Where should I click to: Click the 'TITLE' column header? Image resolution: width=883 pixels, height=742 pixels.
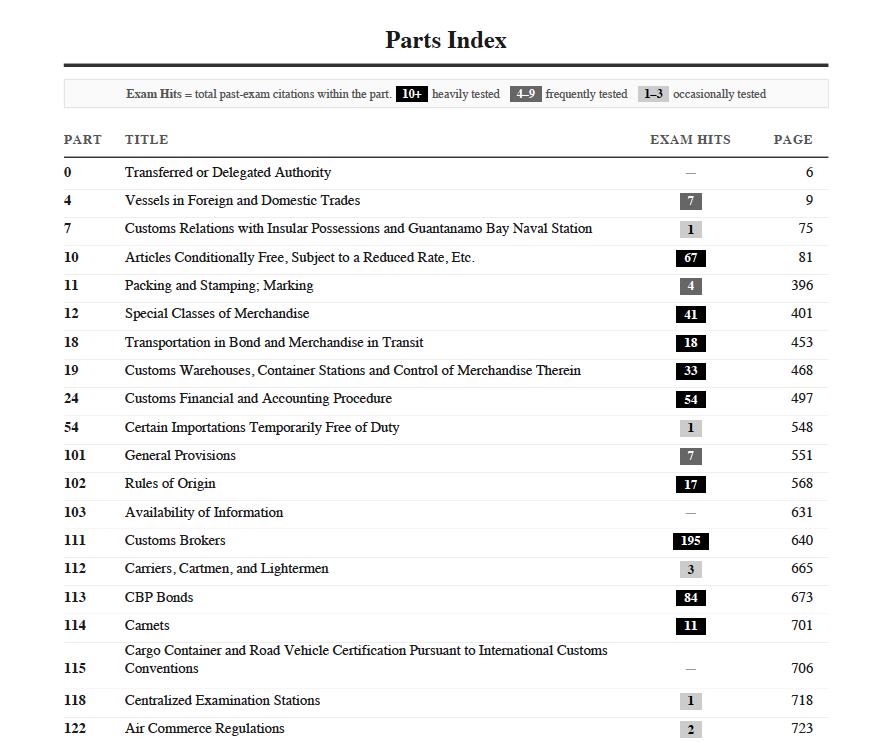(x=146, y=140)
